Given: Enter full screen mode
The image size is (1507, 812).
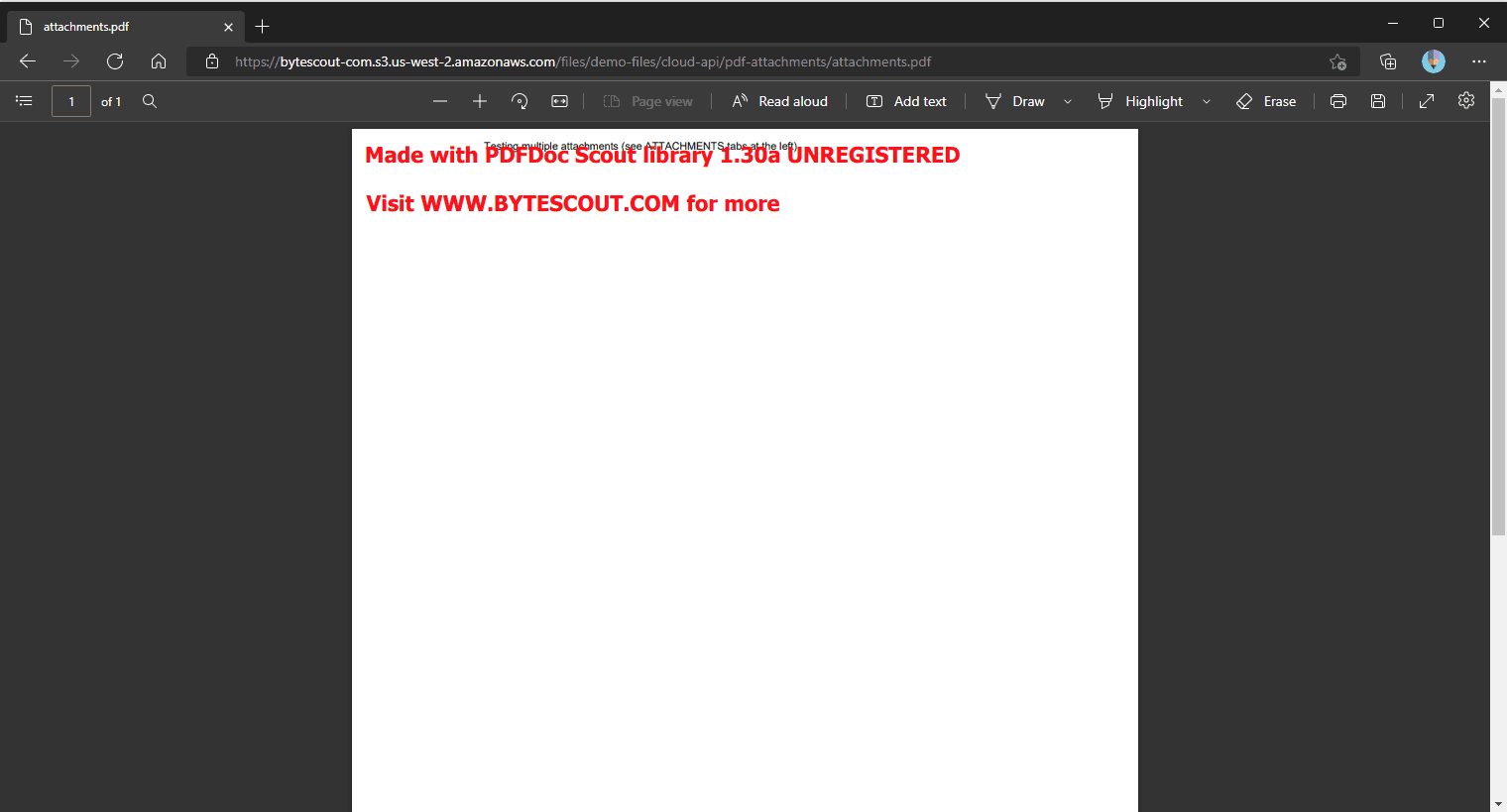Looking at the screenshot, I should click(x=1427, y=101).
